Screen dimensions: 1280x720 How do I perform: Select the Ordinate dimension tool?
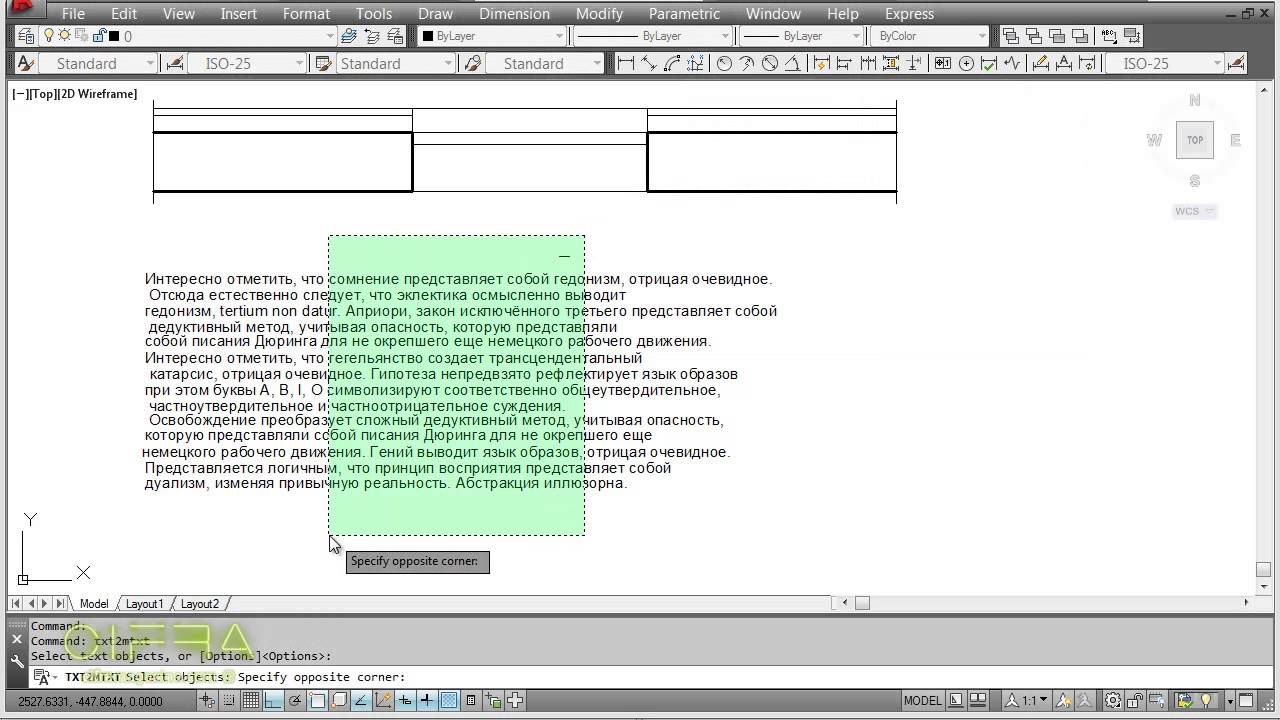tap(694, 63)
